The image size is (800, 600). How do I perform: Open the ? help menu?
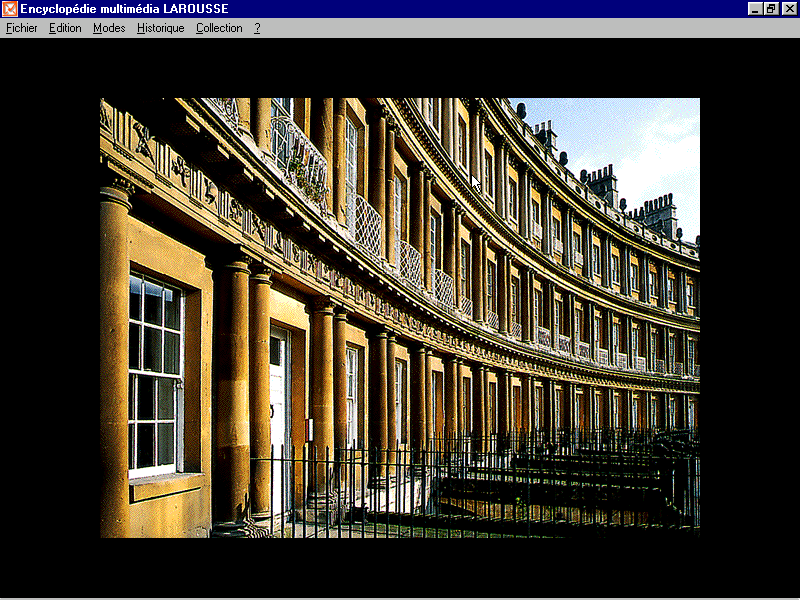(x=257, y=29)
